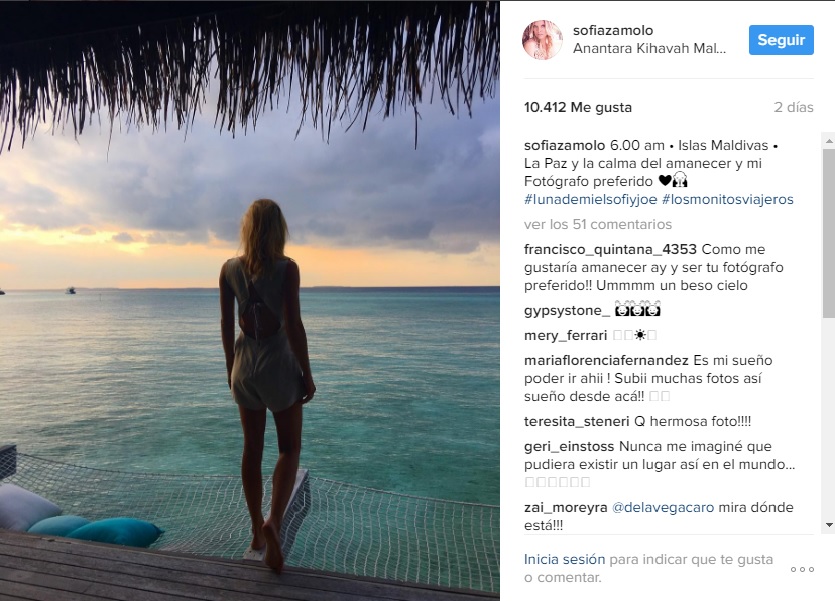Open the sofiazamolo username in header

pyautogui.click(x=613, y=30)
